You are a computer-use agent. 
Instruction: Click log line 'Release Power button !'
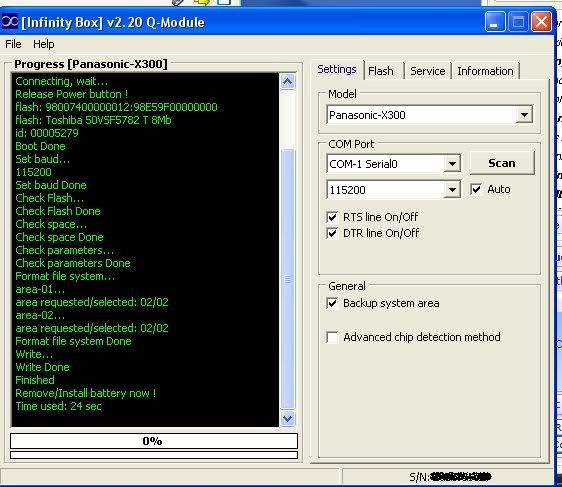72,94
